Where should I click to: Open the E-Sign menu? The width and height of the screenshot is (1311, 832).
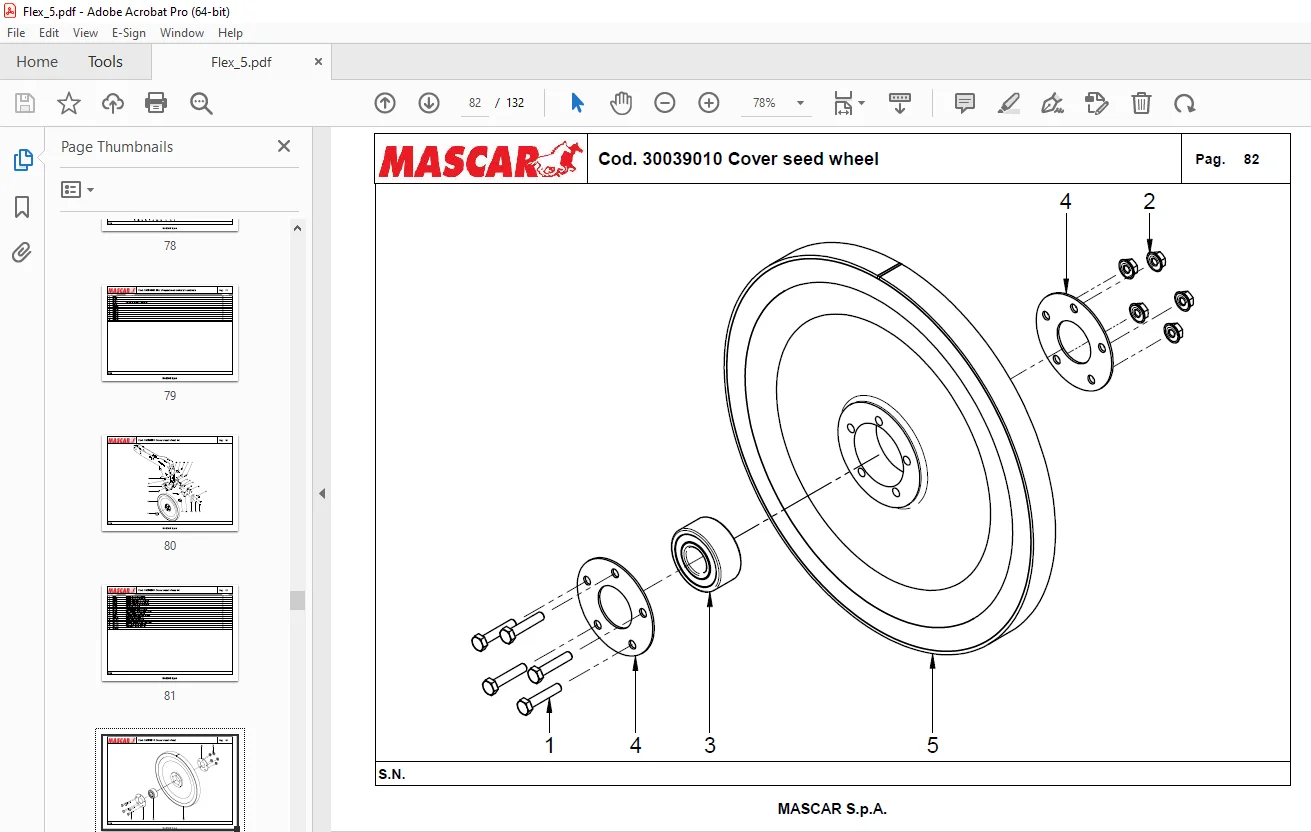(129, 33)
